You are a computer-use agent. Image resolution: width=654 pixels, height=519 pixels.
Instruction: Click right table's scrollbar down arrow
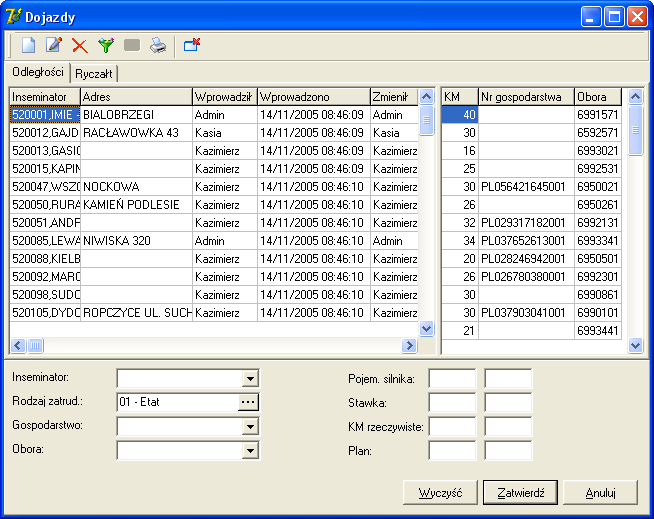pos(635,345)
